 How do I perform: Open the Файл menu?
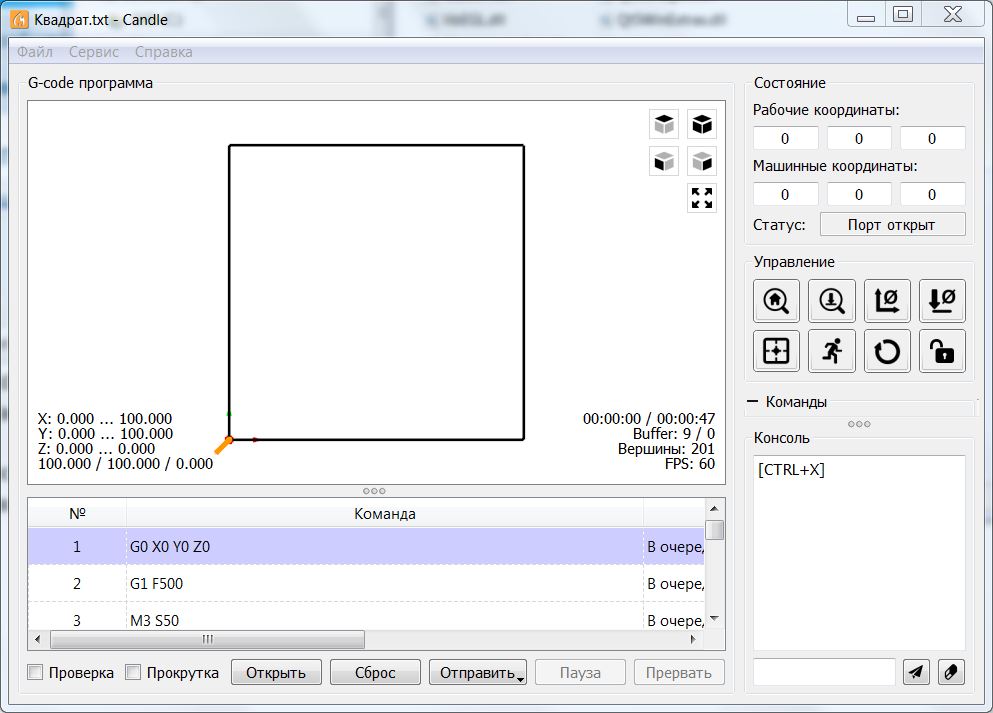tap(35, 52)
